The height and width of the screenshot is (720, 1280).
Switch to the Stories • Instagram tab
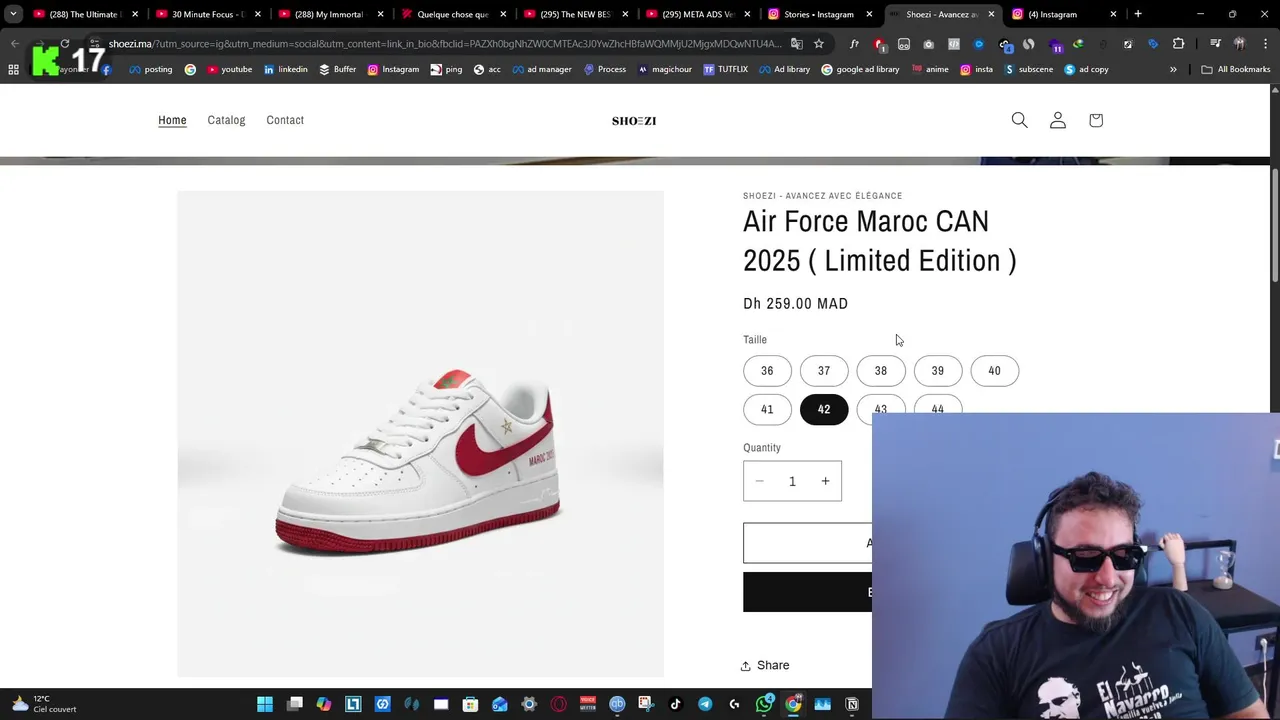click(820, 14)
